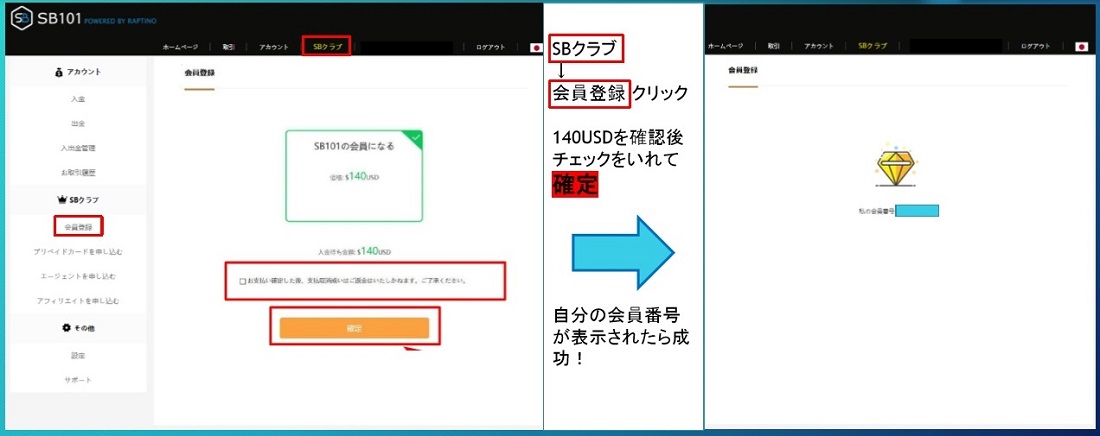1100x436 pixels.
Task: Open 出金 in the sidebar
Action: coord(78,124)
